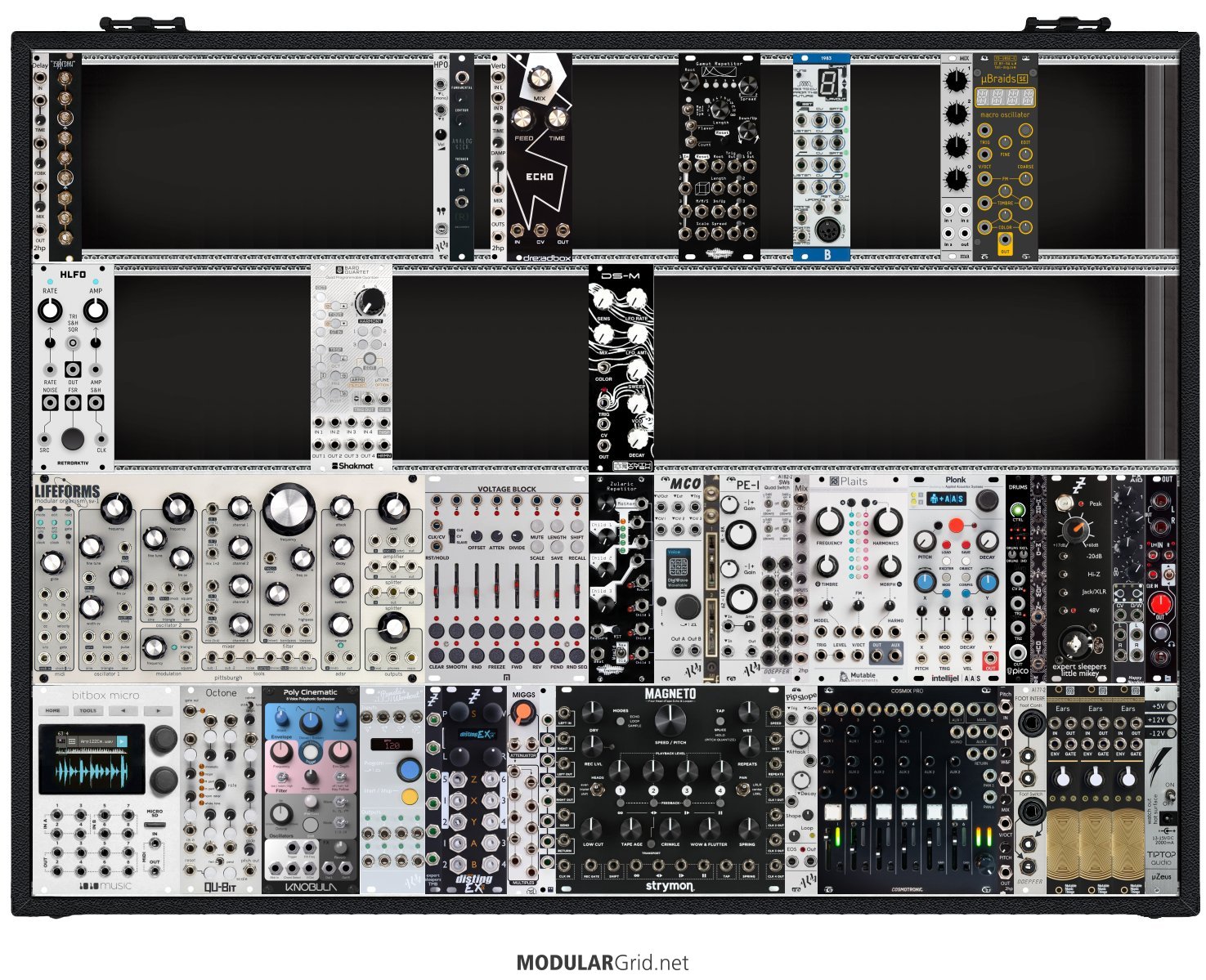Click the Plonk PITCH knob
Viewport: 1206px width, 980px height.
point(925,541)
